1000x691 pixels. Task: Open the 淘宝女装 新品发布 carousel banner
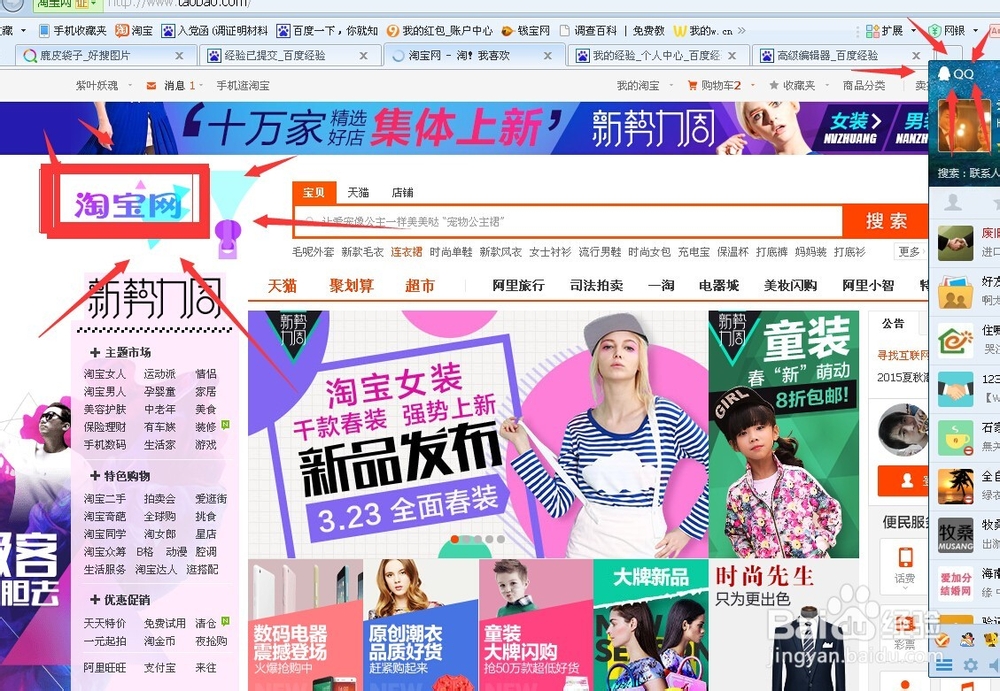click(478, 434)
